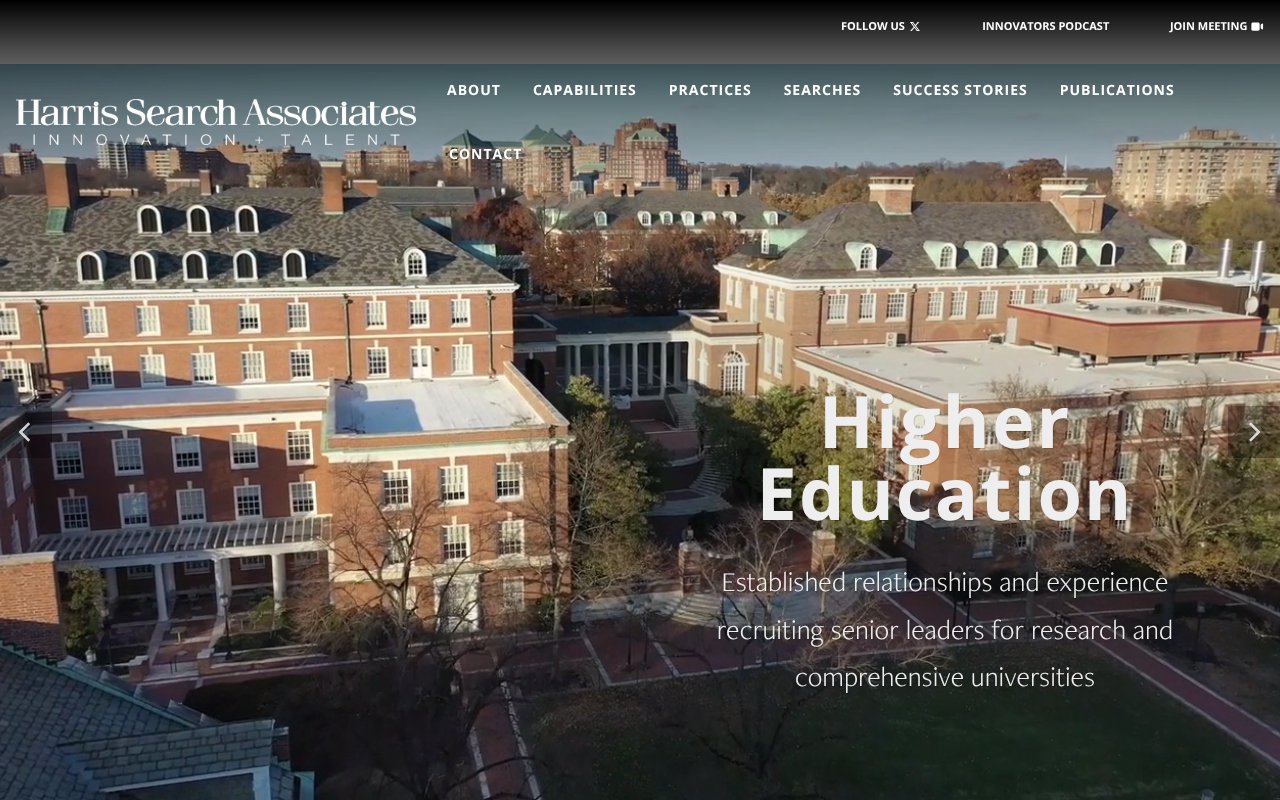Open the About menu
Image resolution: width=1280 pixels, height=800 pixels.
473,90
